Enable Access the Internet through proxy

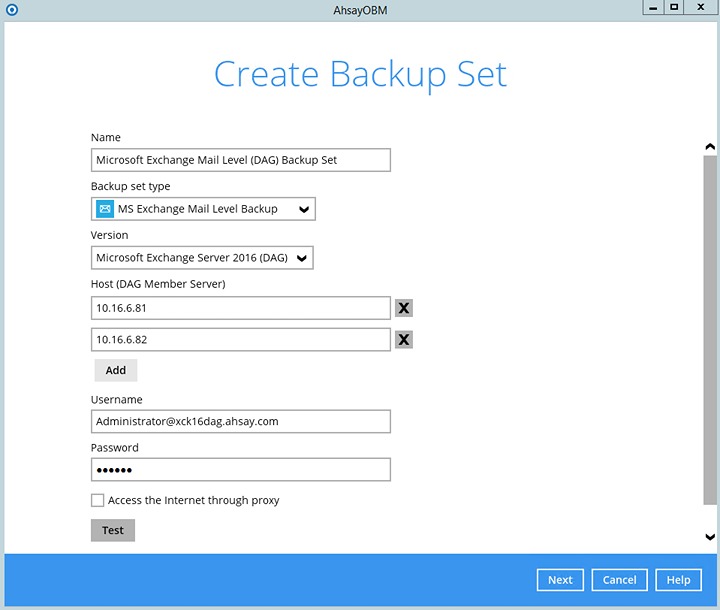pos(98,500)
